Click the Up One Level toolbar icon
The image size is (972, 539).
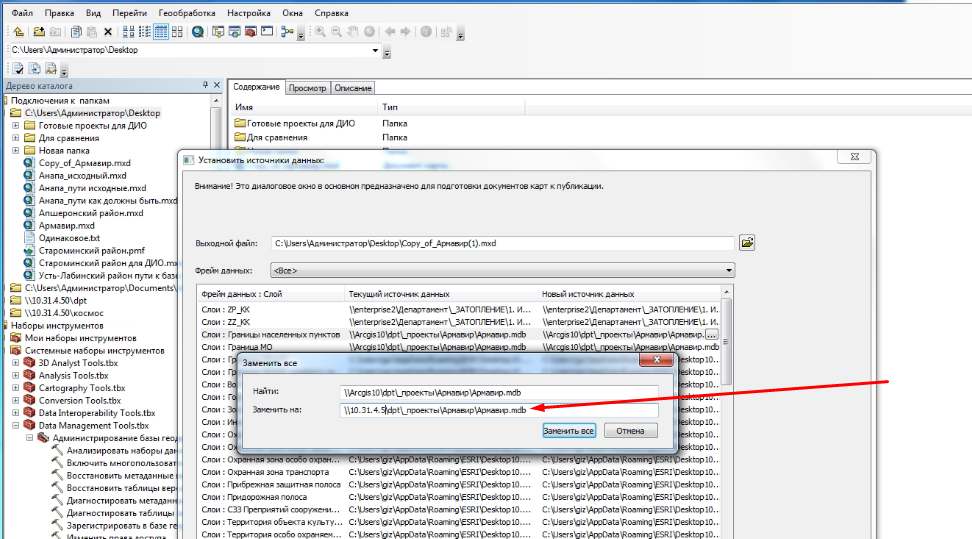point(18,32)
